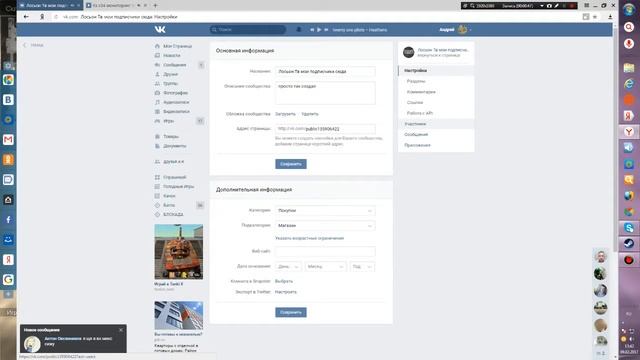This screenshot has height=360, width=640.
Task: Open Internet Explorer from the right taskbar
Action: 629,84
